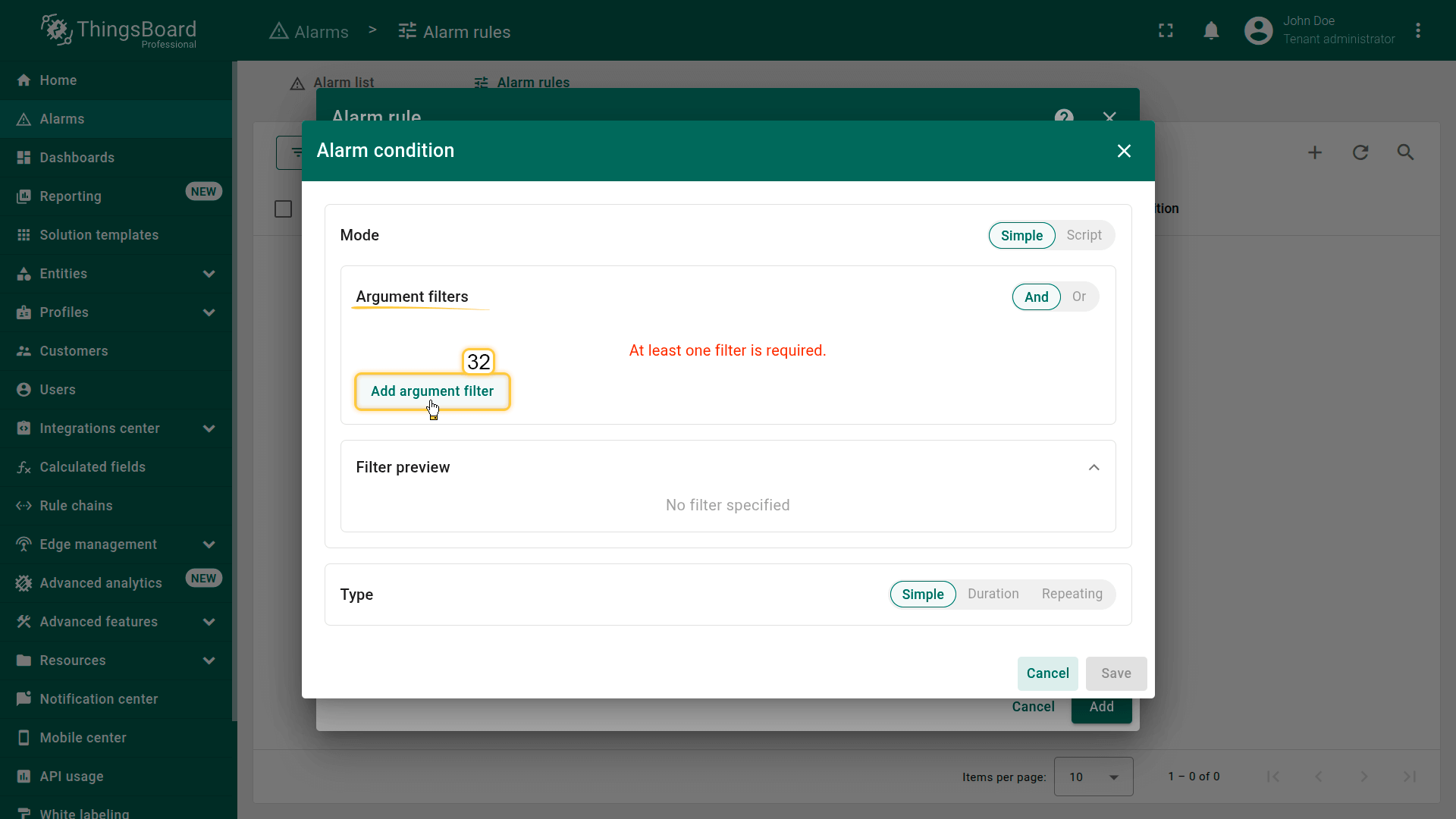
Task: Choose the Repeating type option
Action: (1072, 594)
